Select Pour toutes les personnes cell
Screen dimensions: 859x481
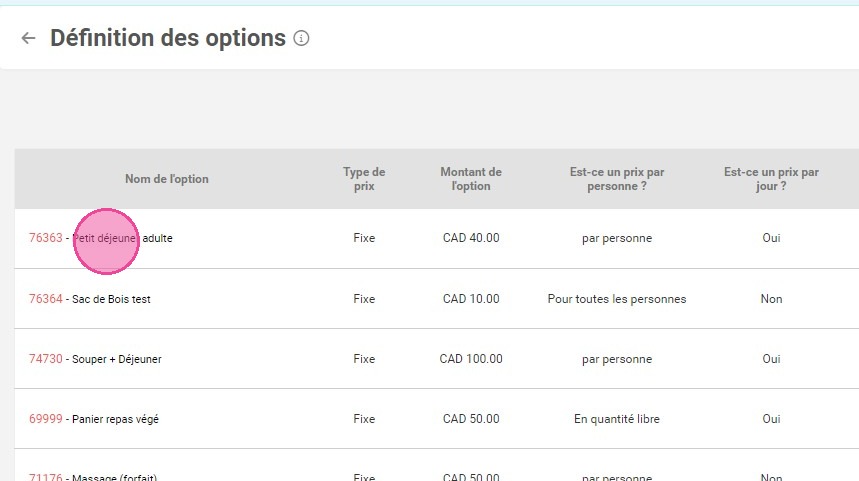pyautogui.click(x=617, y=299)
